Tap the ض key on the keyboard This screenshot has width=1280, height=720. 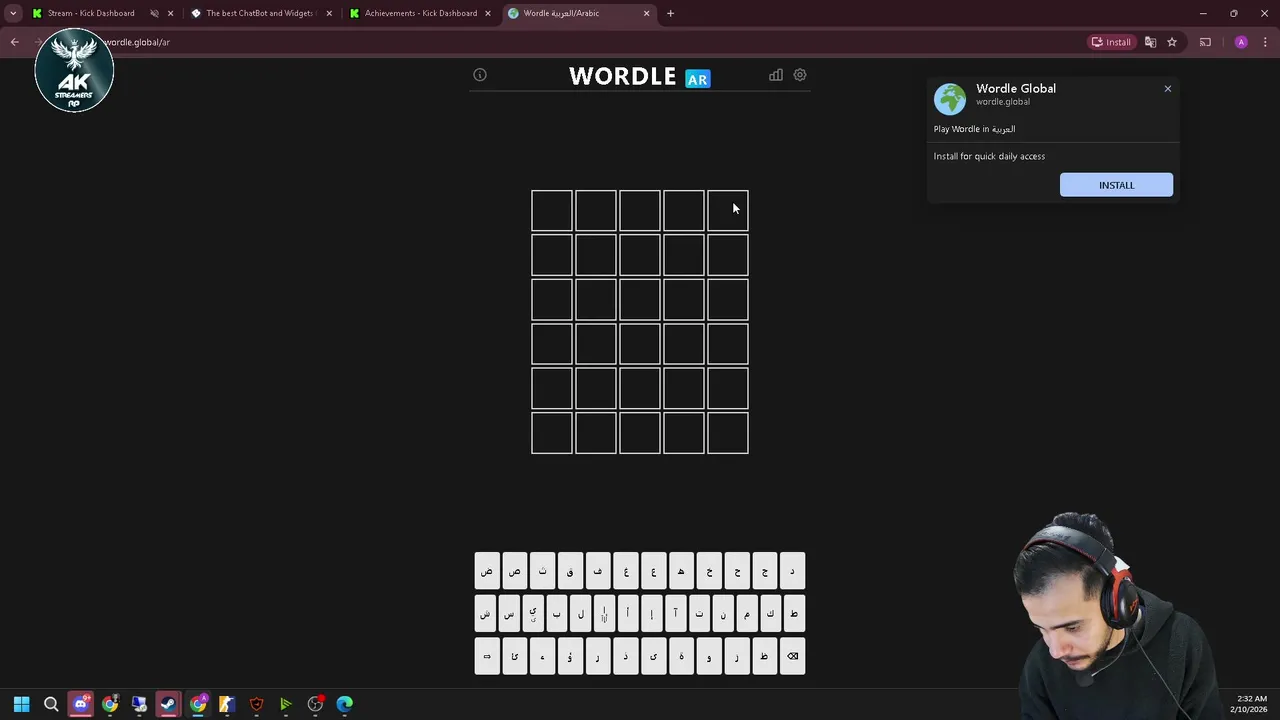click(x=487, y=570)
